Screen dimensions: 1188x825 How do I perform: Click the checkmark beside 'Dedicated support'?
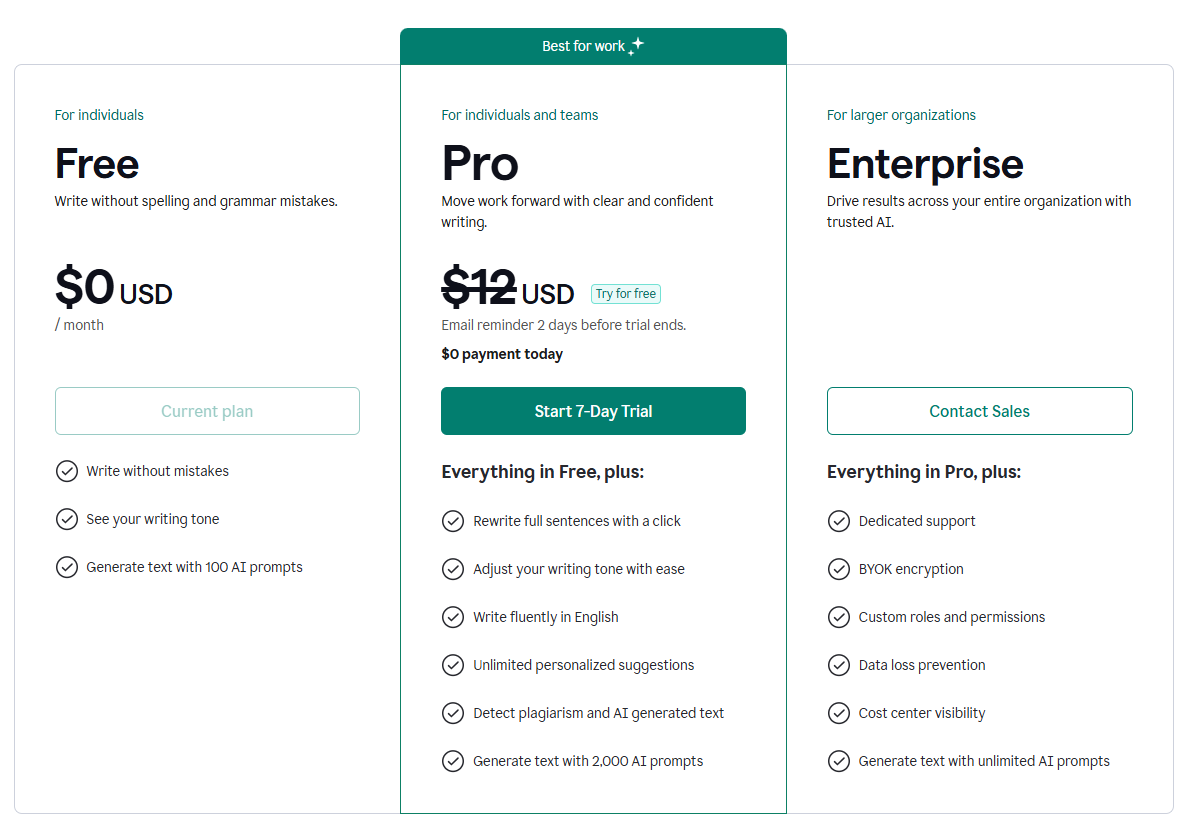click(x=839, y=520)
